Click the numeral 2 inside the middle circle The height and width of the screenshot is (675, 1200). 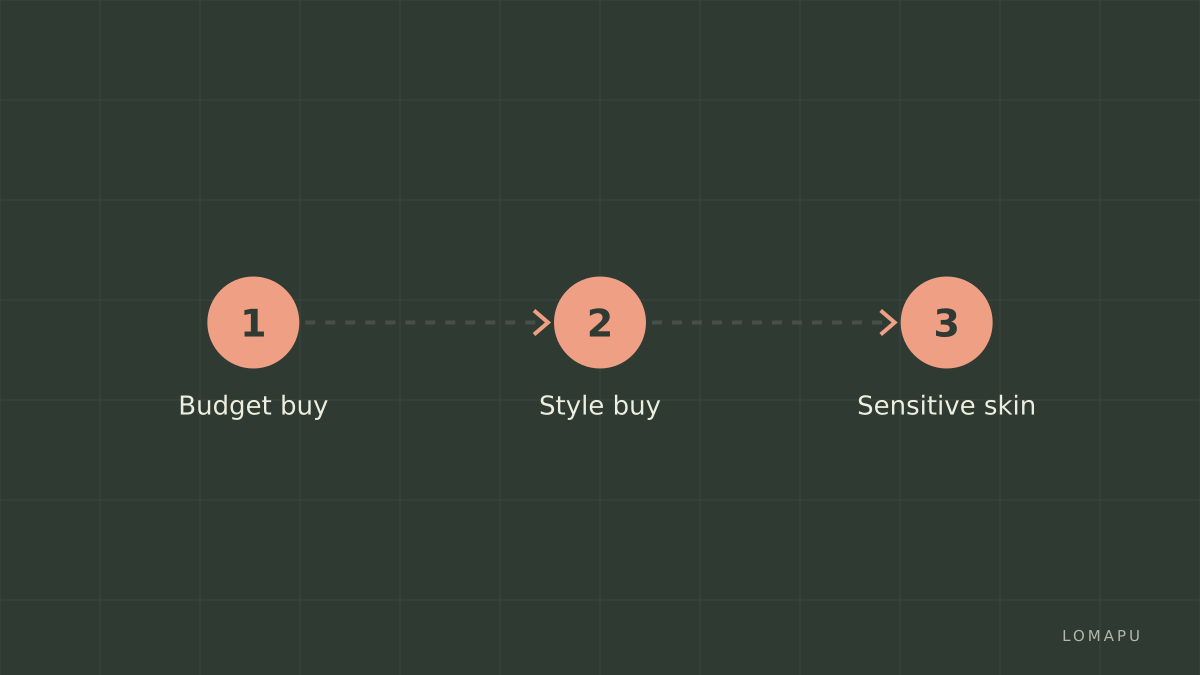coord(600,323)
